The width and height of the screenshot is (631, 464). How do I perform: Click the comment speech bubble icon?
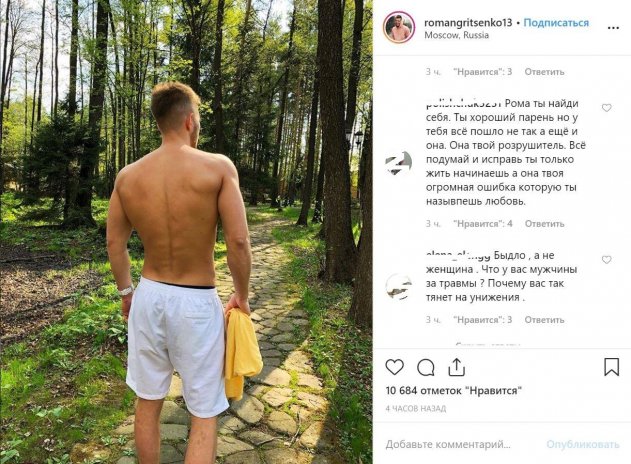coord(426,367)
